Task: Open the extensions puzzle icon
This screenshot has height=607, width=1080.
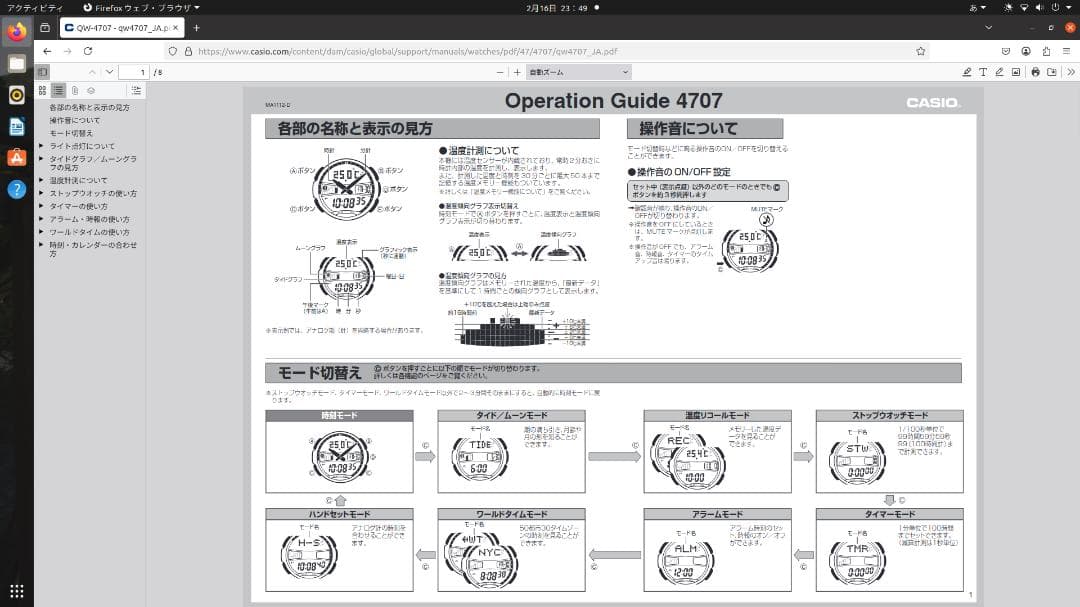Action: pyautogui.click(x=1046, y=51)
